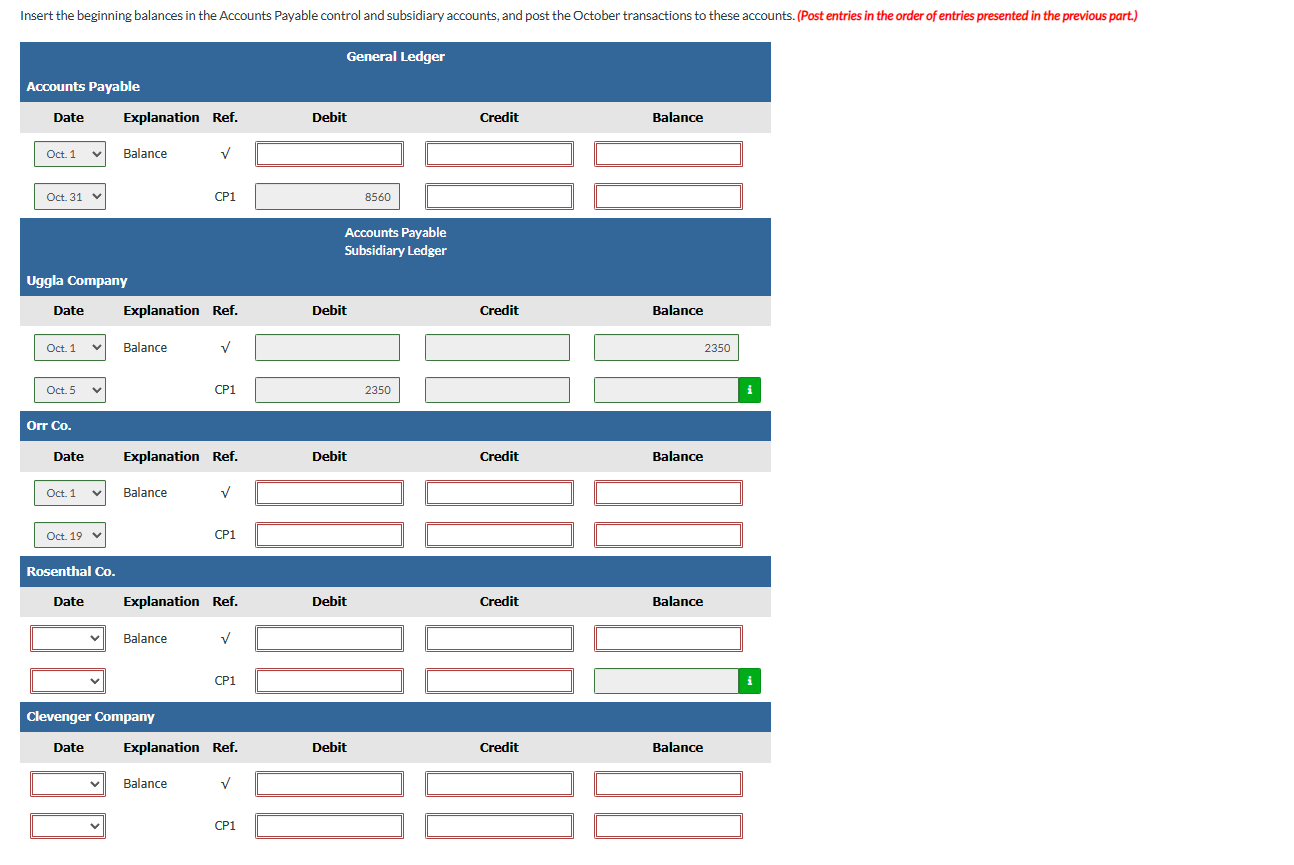Click Uggla Company Oct. 5 Balance field

pos(666,390)
